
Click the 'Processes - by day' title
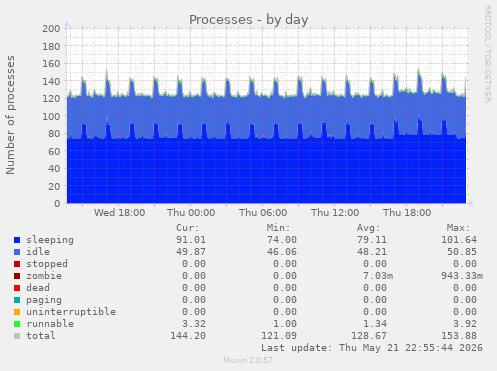pos(249,20)
